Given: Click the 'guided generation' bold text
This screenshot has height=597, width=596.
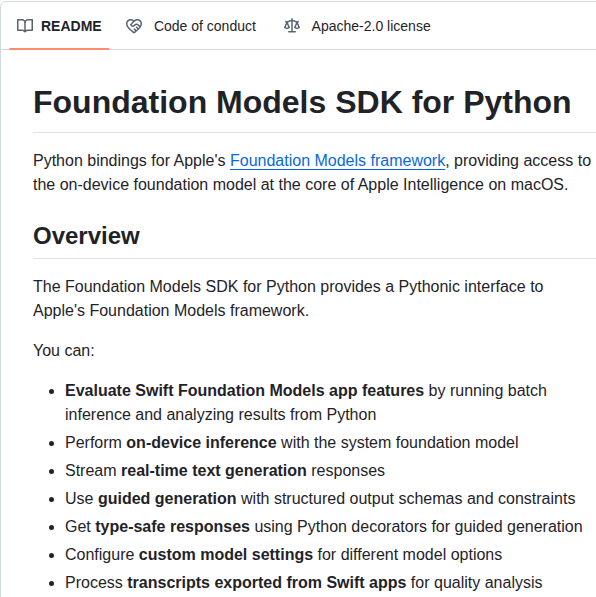Looking at the screenshot, I should (167, 499).
